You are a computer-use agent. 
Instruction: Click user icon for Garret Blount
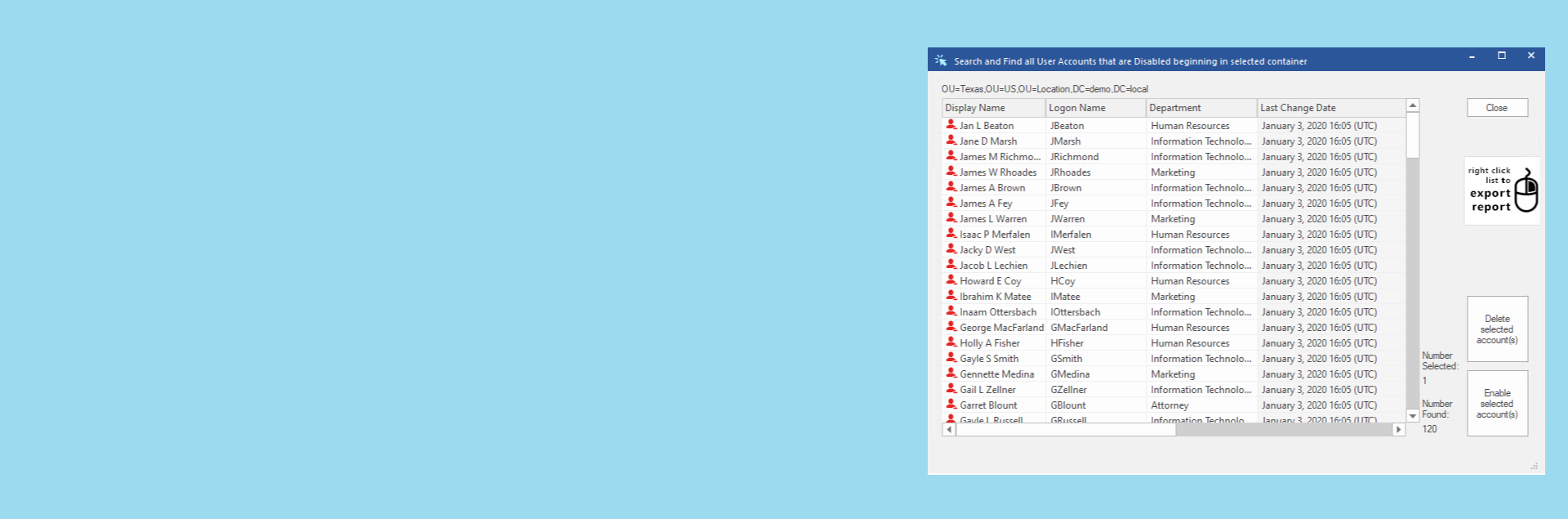coord(951,405)
